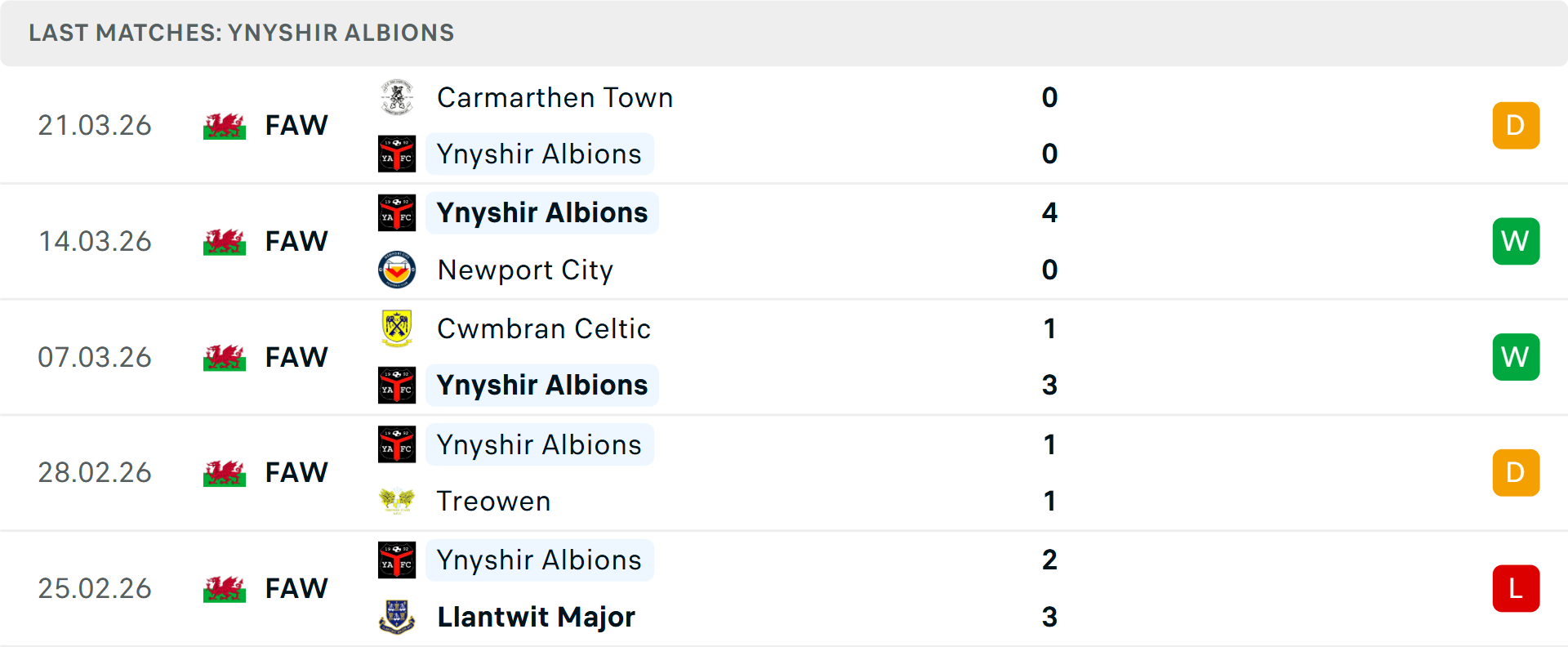
Task: Click the Welsh flag beside 25.02.26
Action: [x=225, y=589]
